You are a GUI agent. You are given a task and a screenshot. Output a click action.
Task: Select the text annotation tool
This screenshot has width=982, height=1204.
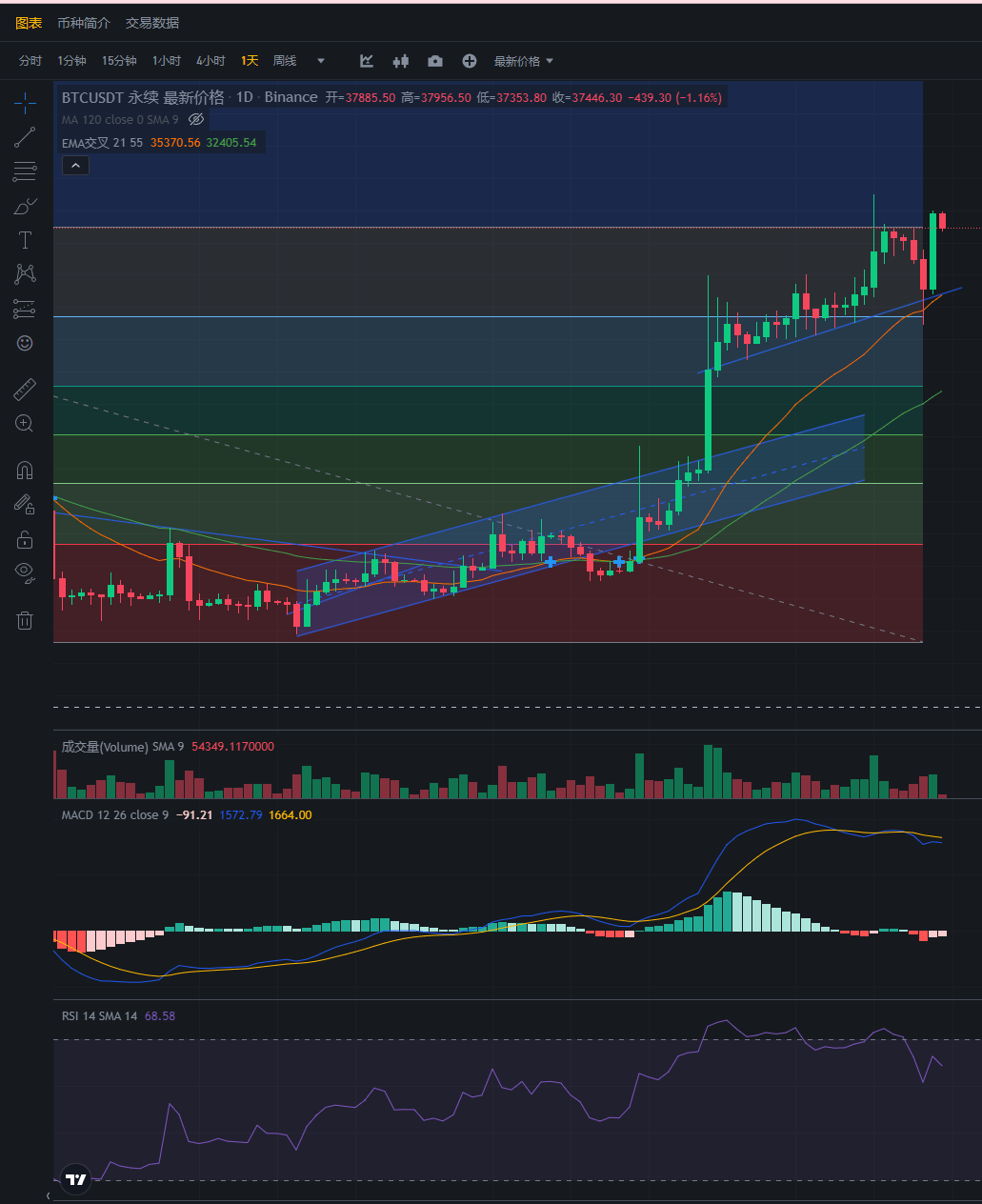(25, 240)
